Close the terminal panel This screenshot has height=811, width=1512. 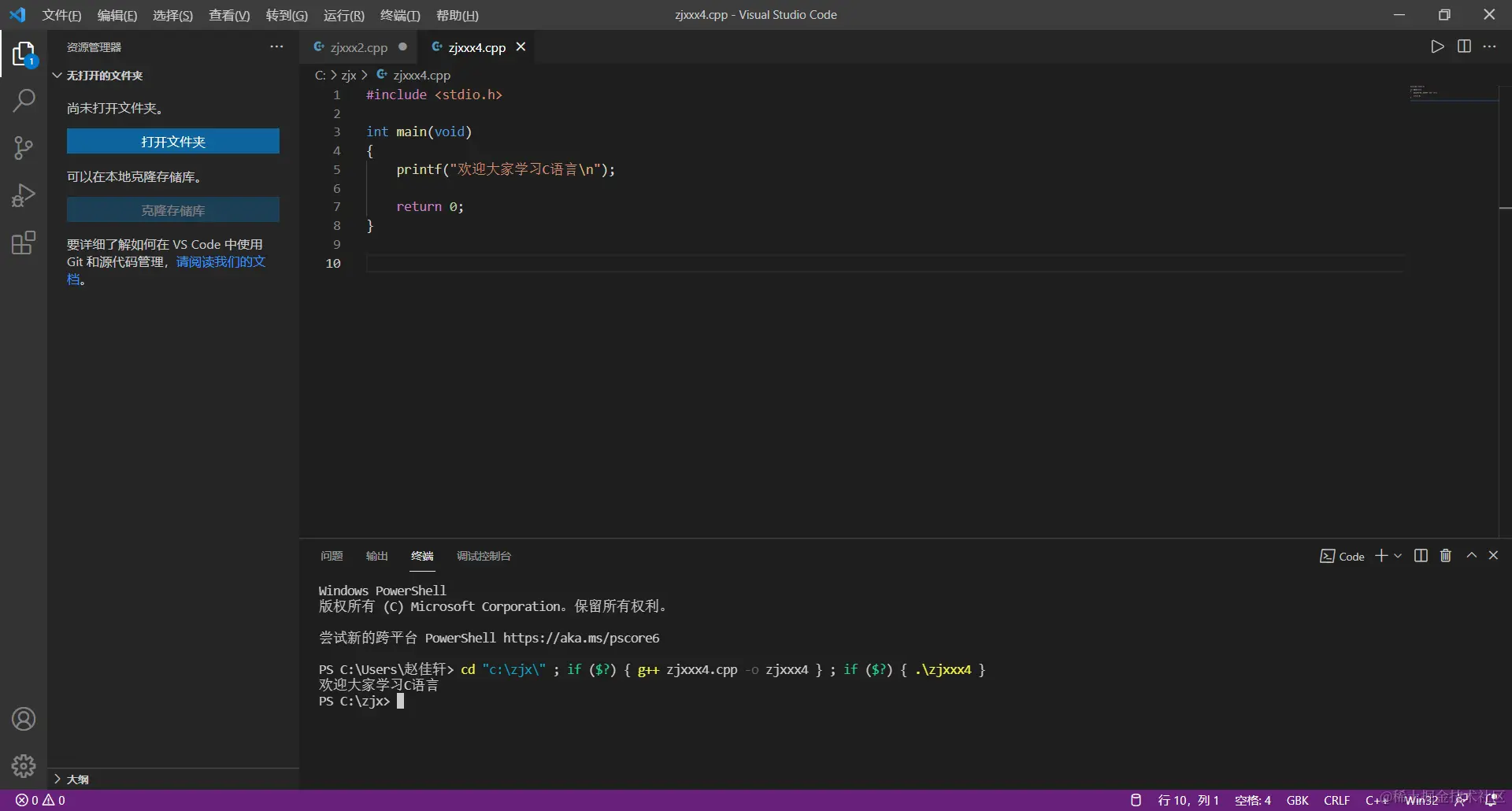(x=1493, y=555)
